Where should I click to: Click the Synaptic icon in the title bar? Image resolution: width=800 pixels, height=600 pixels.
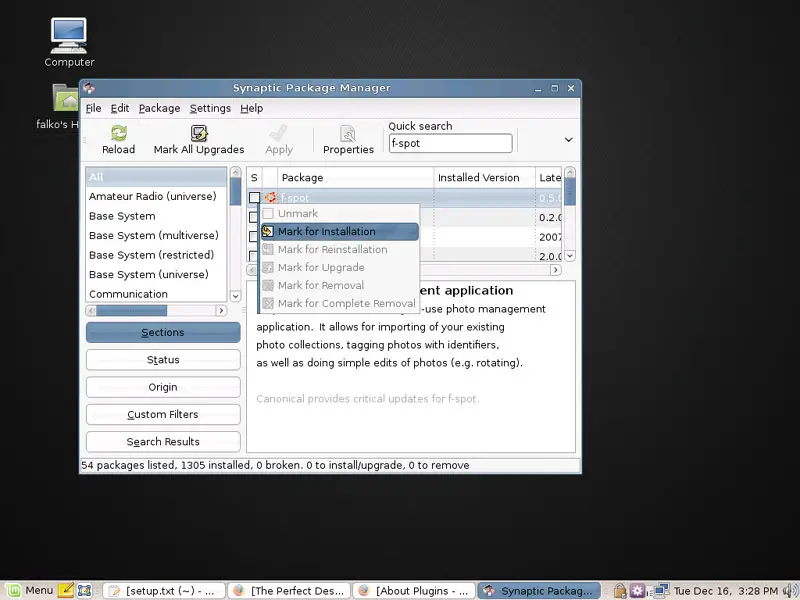tap(89, 88)
